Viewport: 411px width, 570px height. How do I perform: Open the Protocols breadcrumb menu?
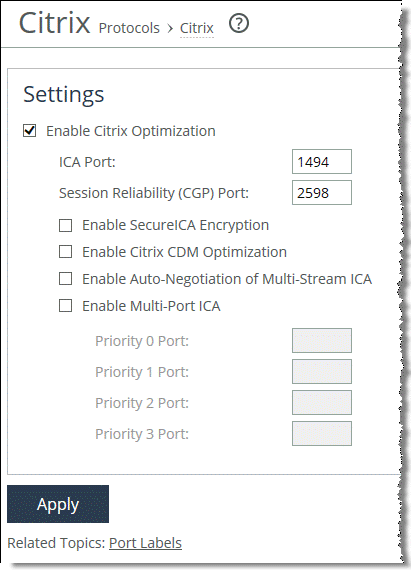click(x=129, y=28)
